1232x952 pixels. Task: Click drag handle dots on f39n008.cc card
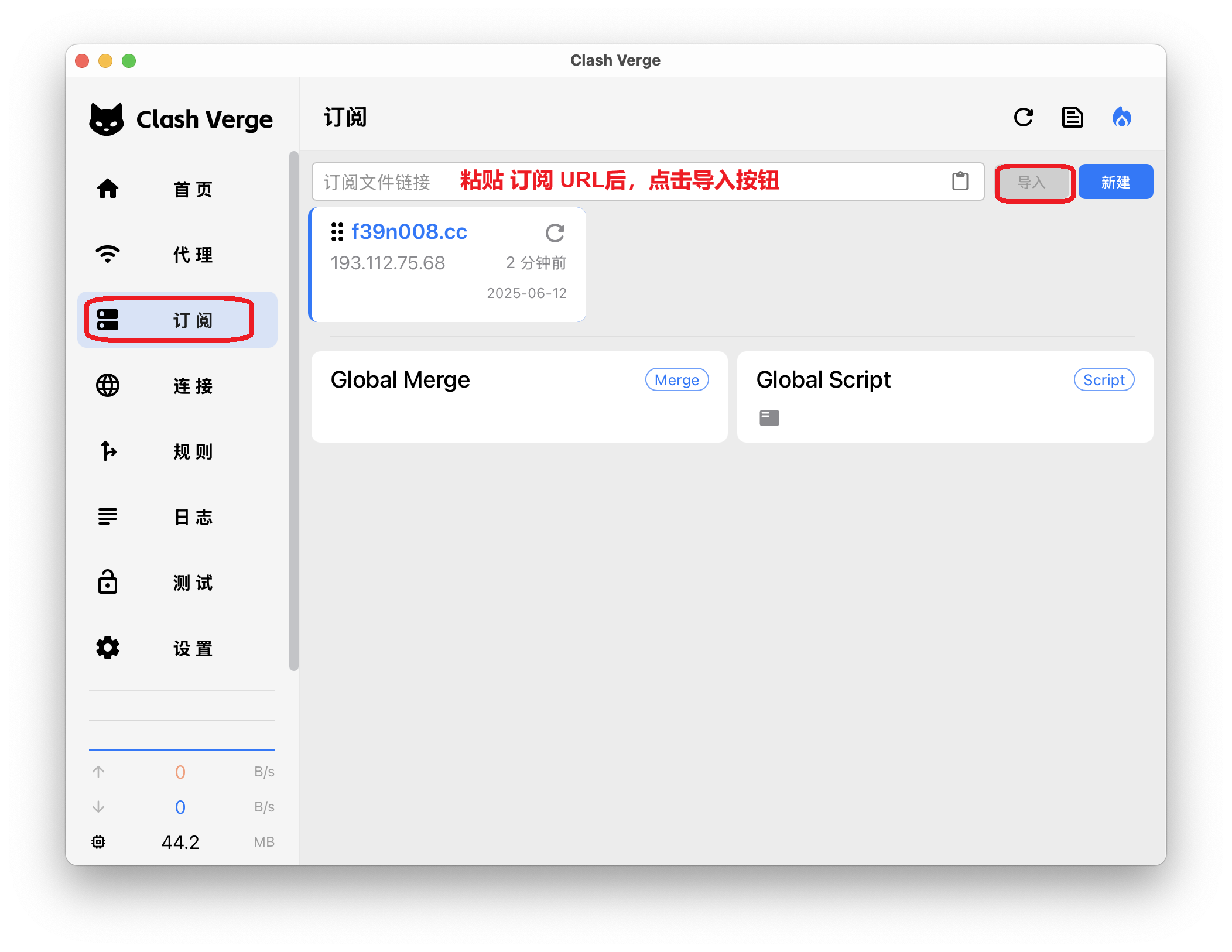point(337,232)
